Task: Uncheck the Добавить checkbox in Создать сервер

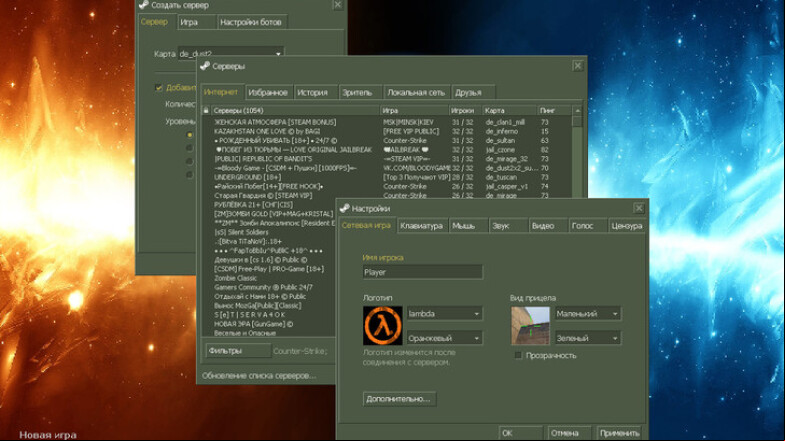Action: (159, 88)
